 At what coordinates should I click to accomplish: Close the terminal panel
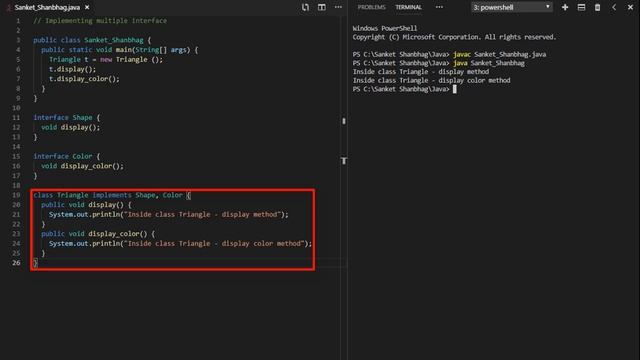coord(630,7)
